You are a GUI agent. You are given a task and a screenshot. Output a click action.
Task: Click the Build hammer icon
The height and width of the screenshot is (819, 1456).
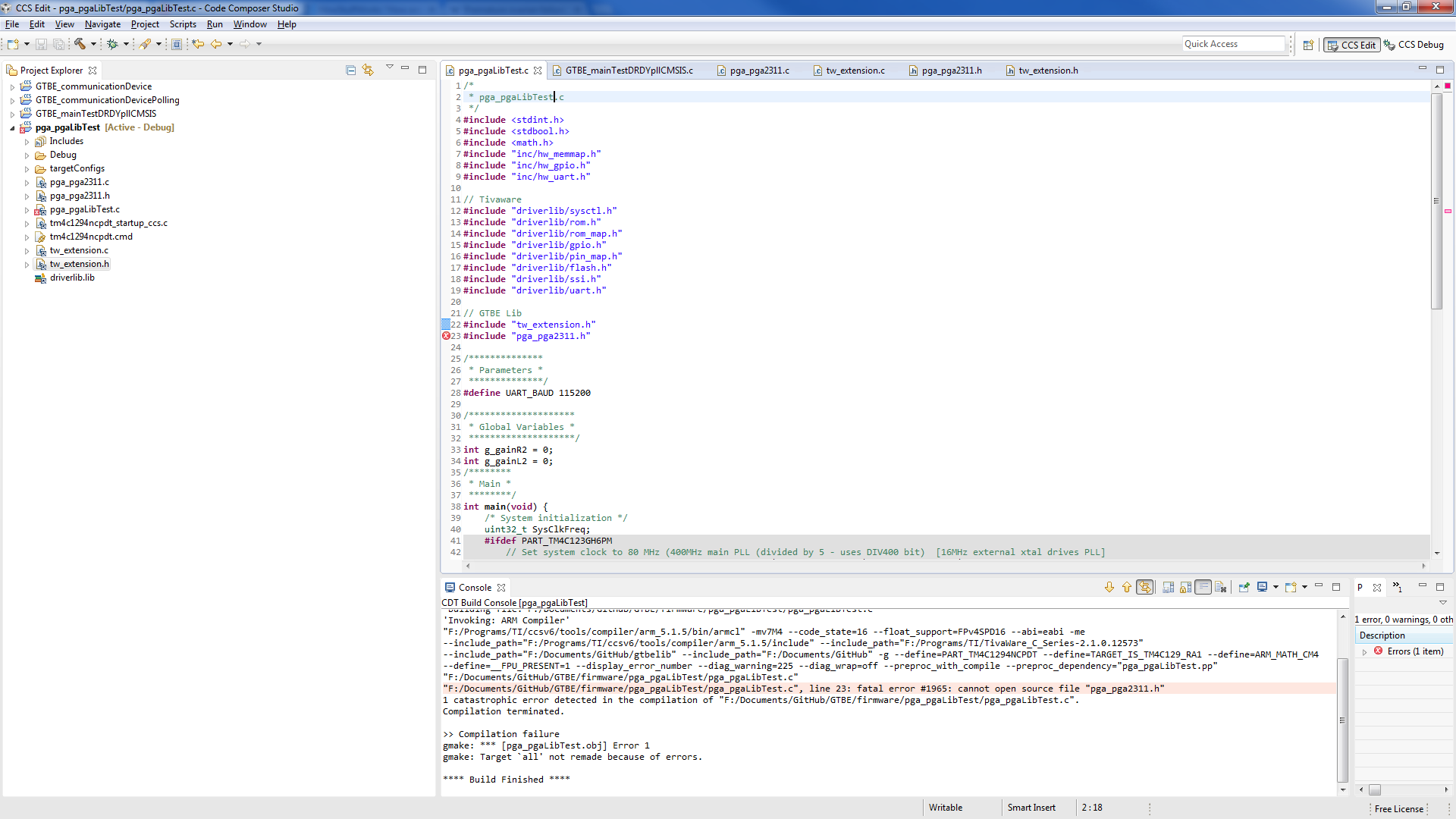point(80,44)
